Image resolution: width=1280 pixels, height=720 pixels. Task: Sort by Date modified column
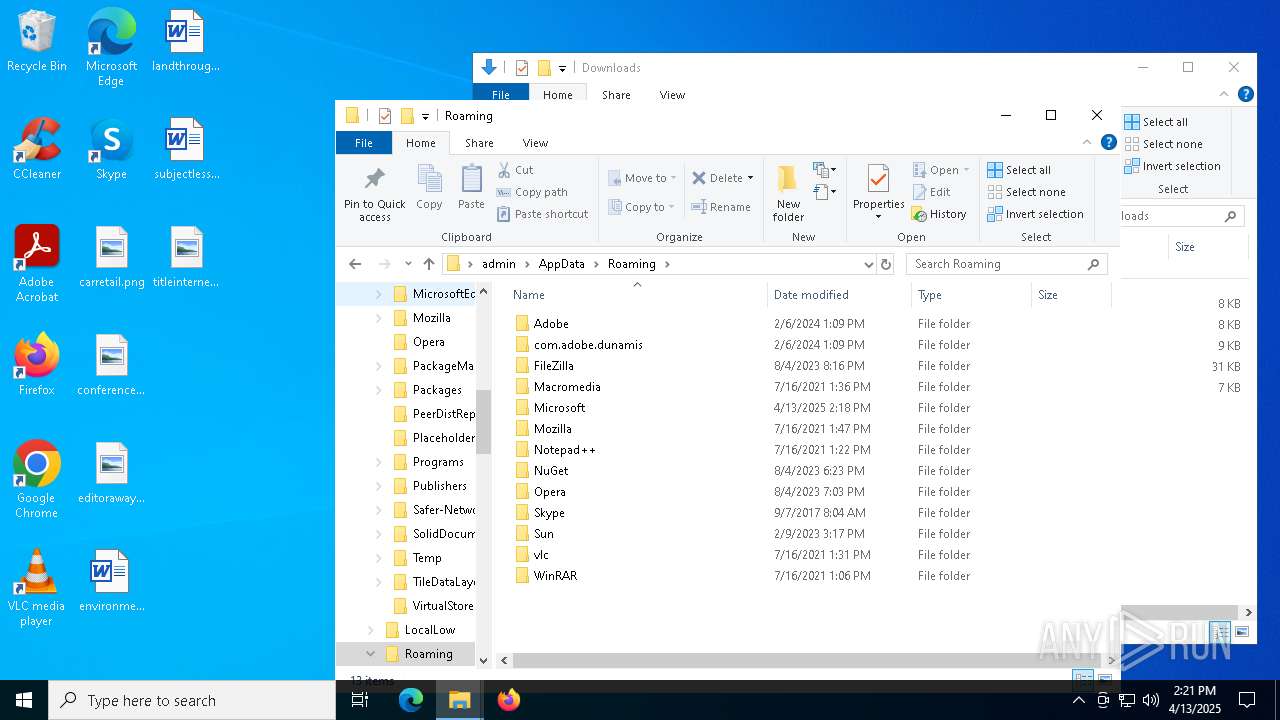(x=839, y=295)
